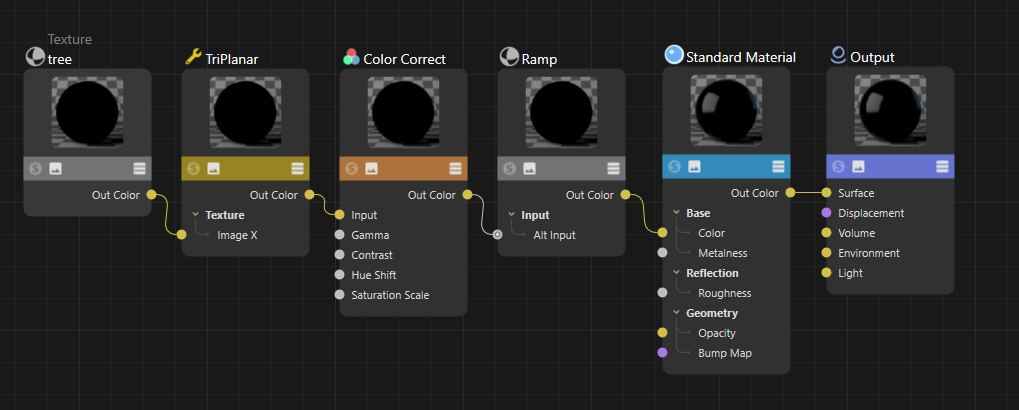1019x410 pixels.
Task: Click the Color Correct Input port
Action: tap(339, 214)
